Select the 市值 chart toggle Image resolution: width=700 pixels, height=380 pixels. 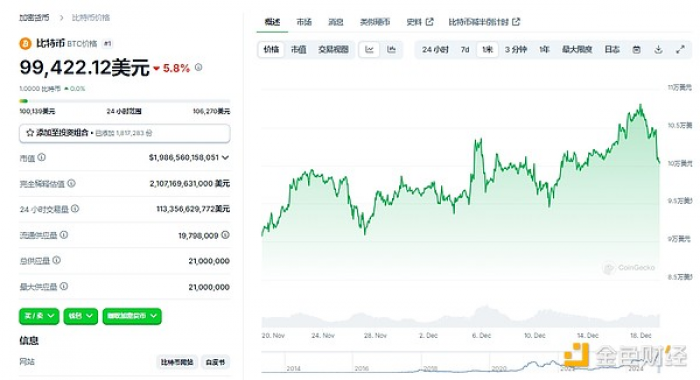pyautogui.click(x=299, y=50)
